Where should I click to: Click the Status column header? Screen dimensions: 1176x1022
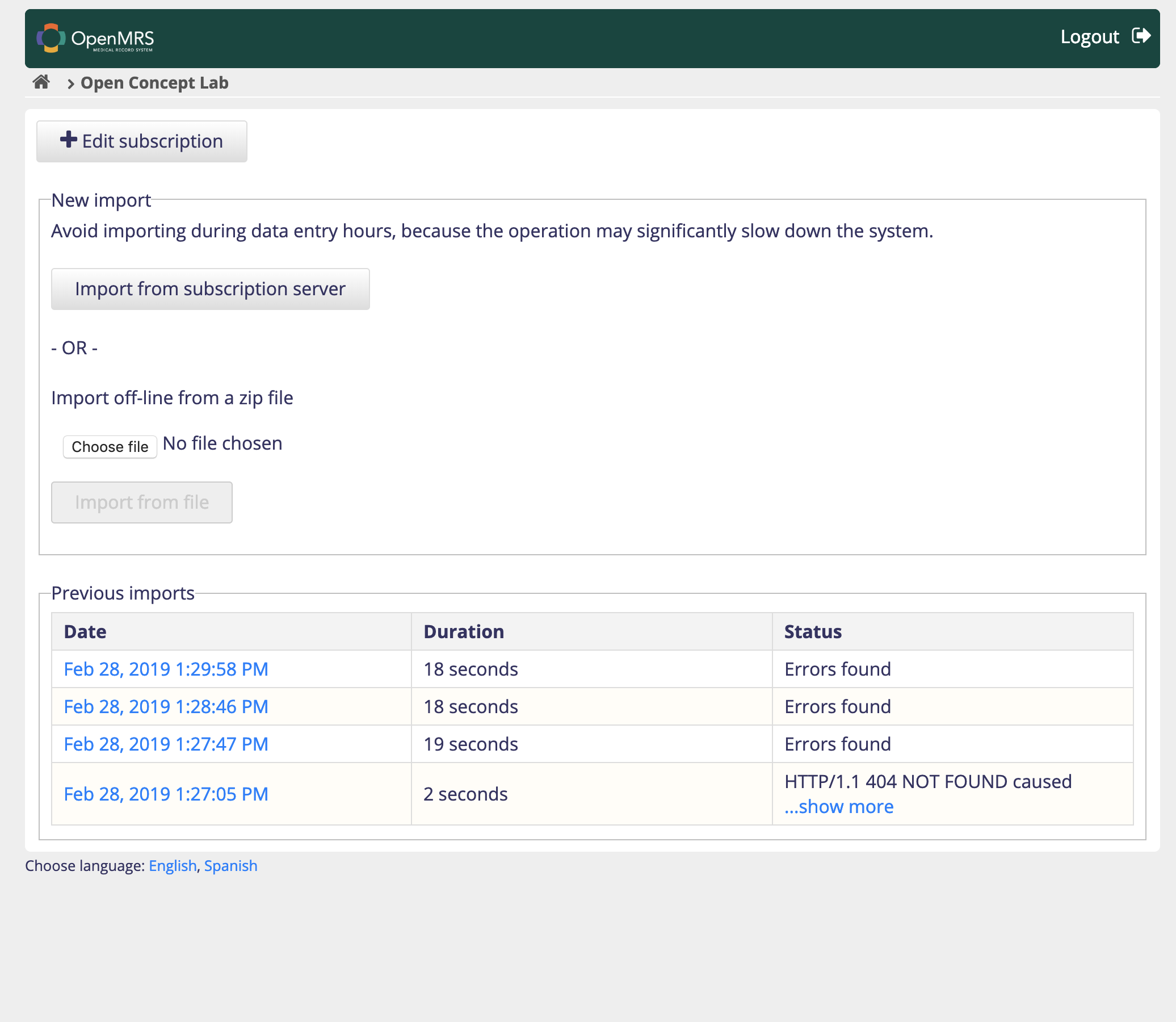coord(812,631)
